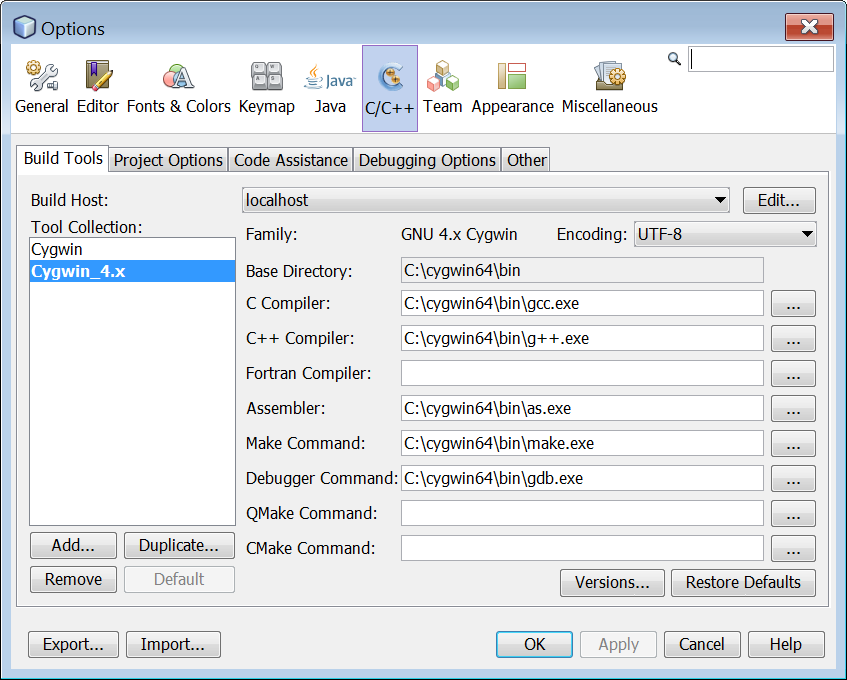Switch to the Code Assistance tab
Viewport: 847px width, 680px height.
click(x=291, y=160)
